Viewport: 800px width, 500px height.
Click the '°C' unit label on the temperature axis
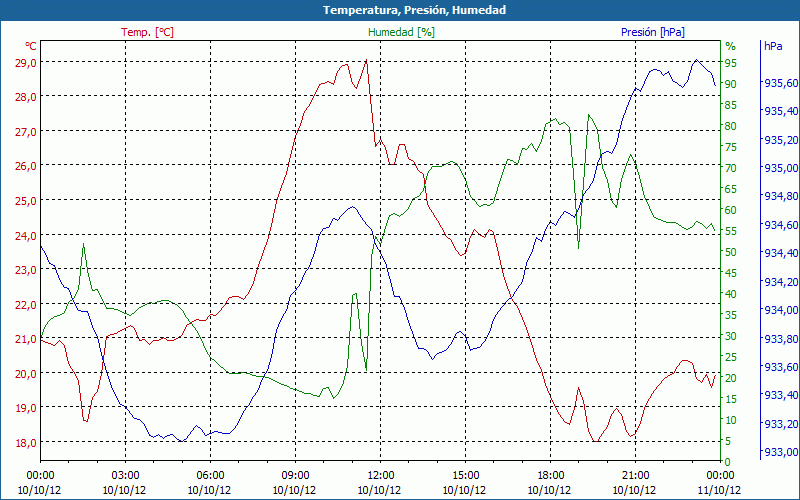[x=31, y=46]
